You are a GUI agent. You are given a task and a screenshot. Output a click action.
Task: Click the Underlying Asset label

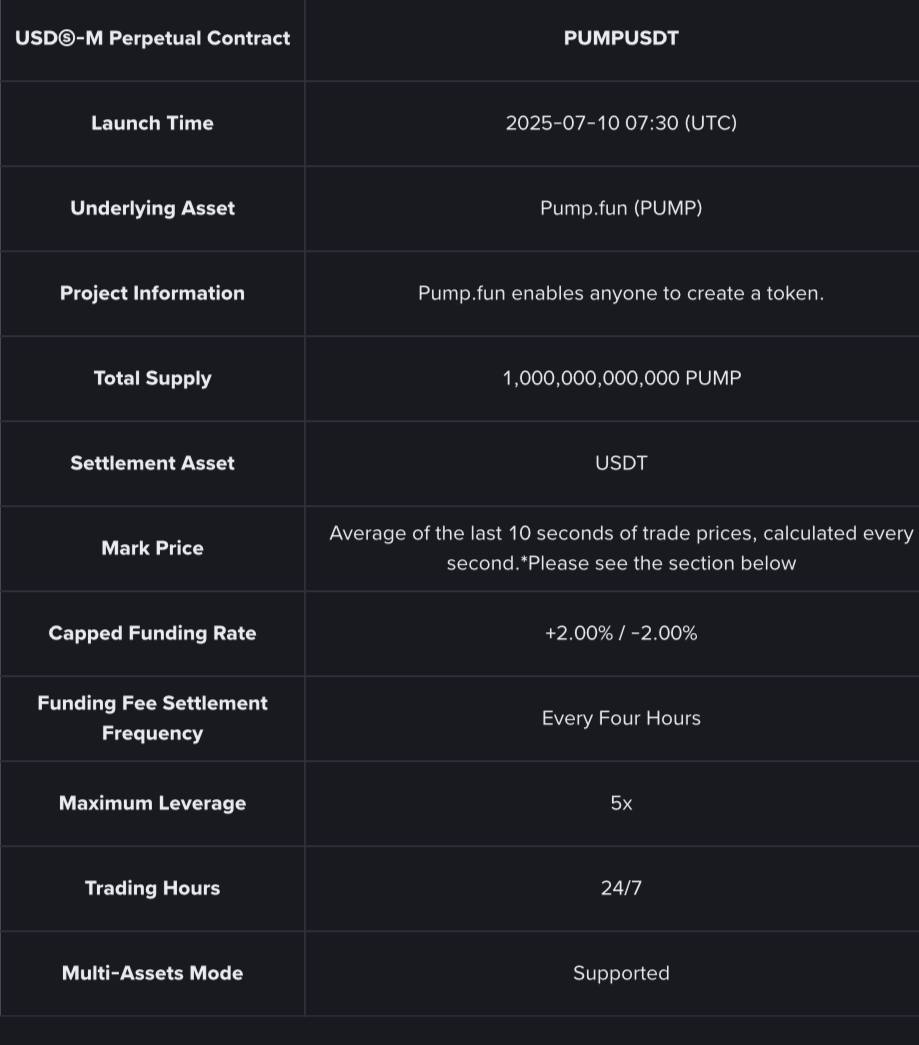[153, 208]
